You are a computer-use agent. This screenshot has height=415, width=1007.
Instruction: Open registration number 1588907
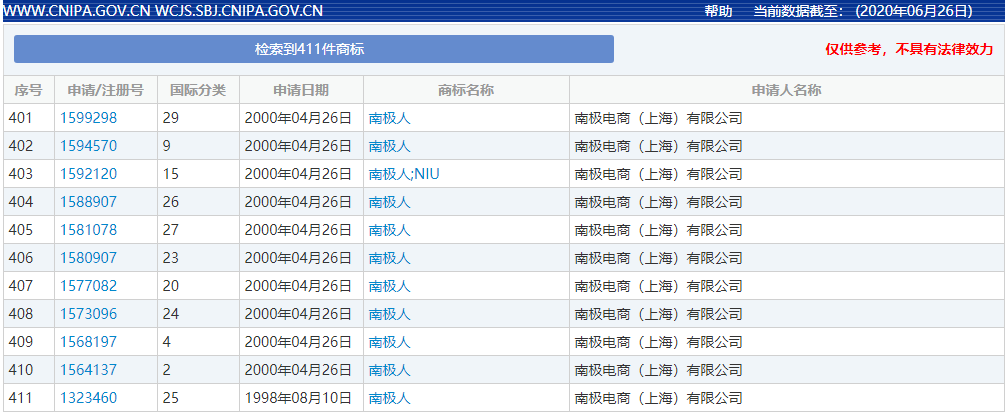[x=89, y=202]
